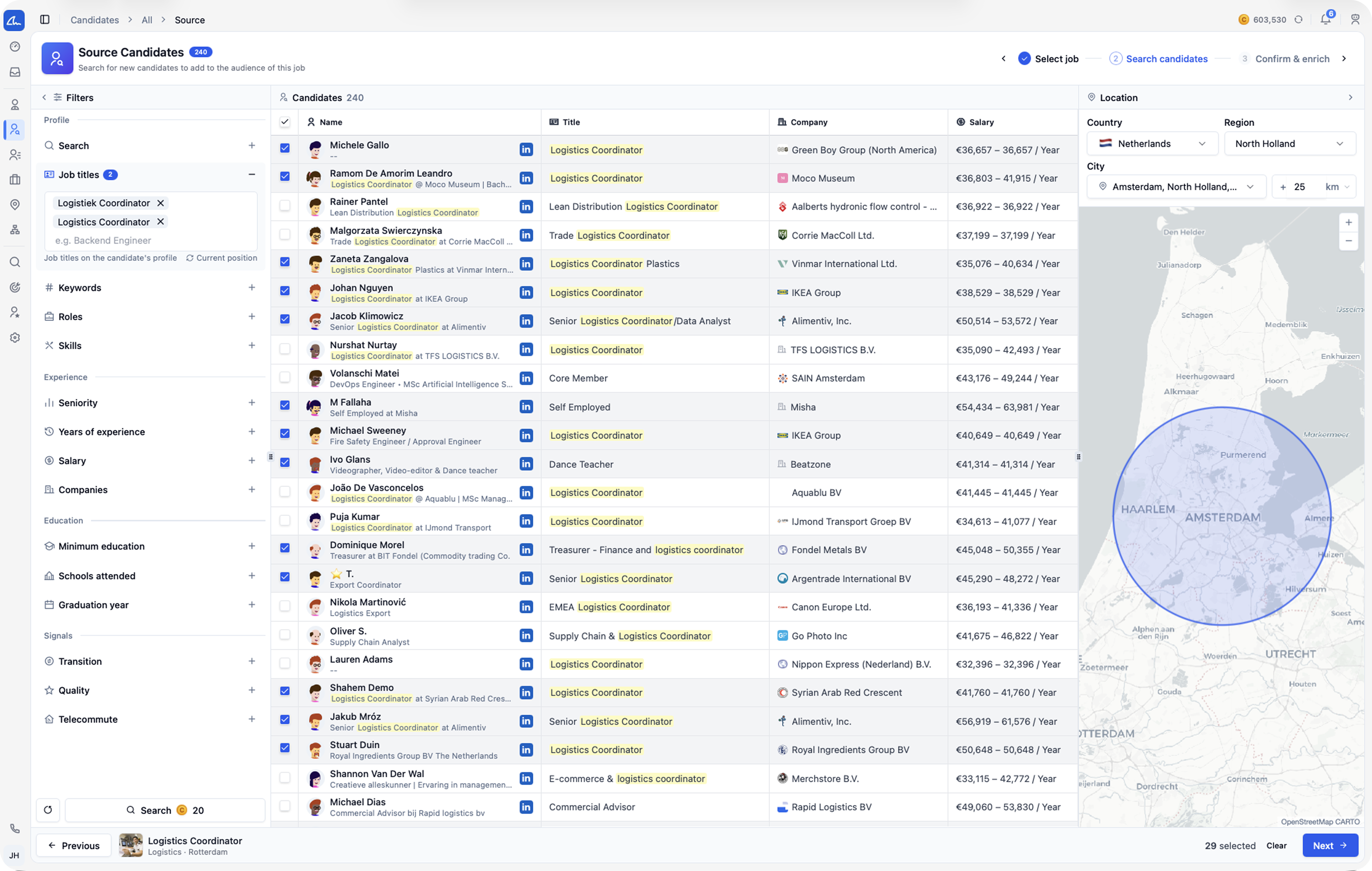Toggle the select-all candidates checkbox
Image resolution: width=1372 pixels, height=871 pixels.
click(285, 122)
